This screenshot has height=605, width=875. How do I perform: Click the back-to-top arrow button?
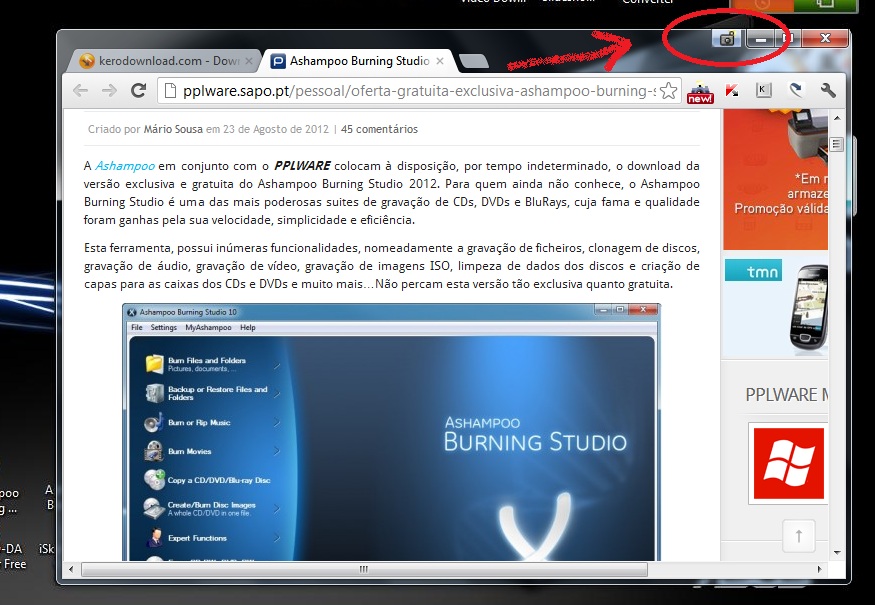coord(799,536)
